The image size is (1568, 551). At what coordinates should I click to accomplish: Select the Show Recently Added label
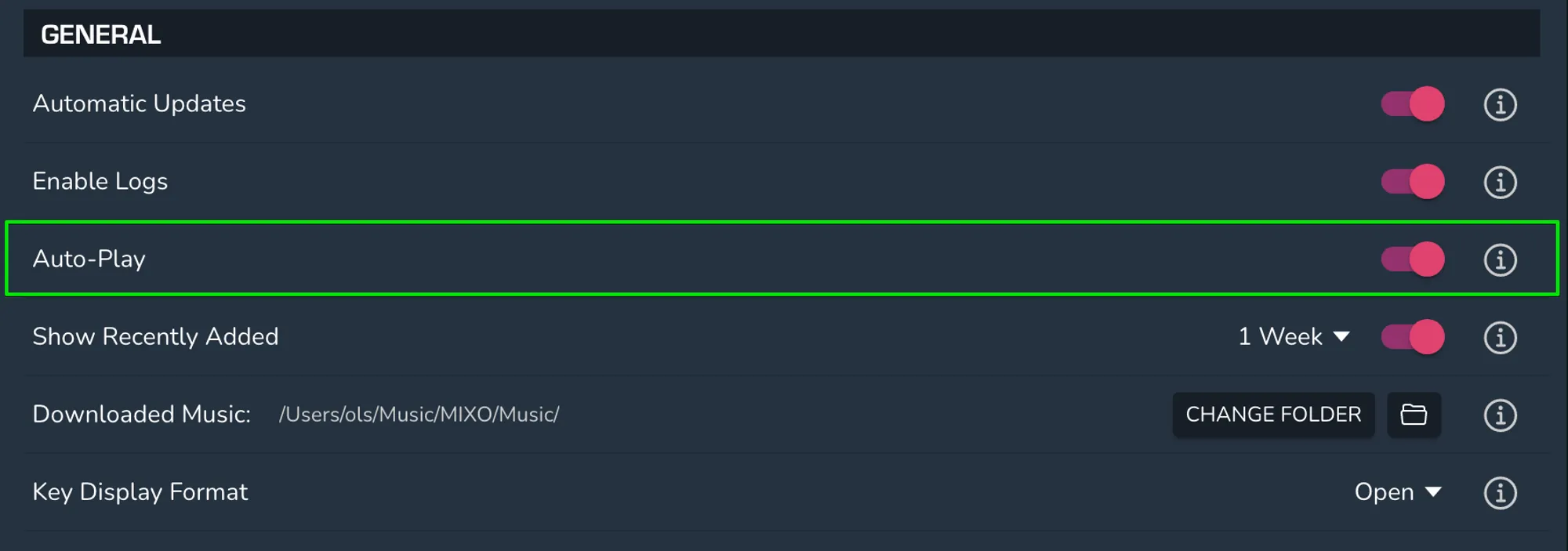click(155, 337)
